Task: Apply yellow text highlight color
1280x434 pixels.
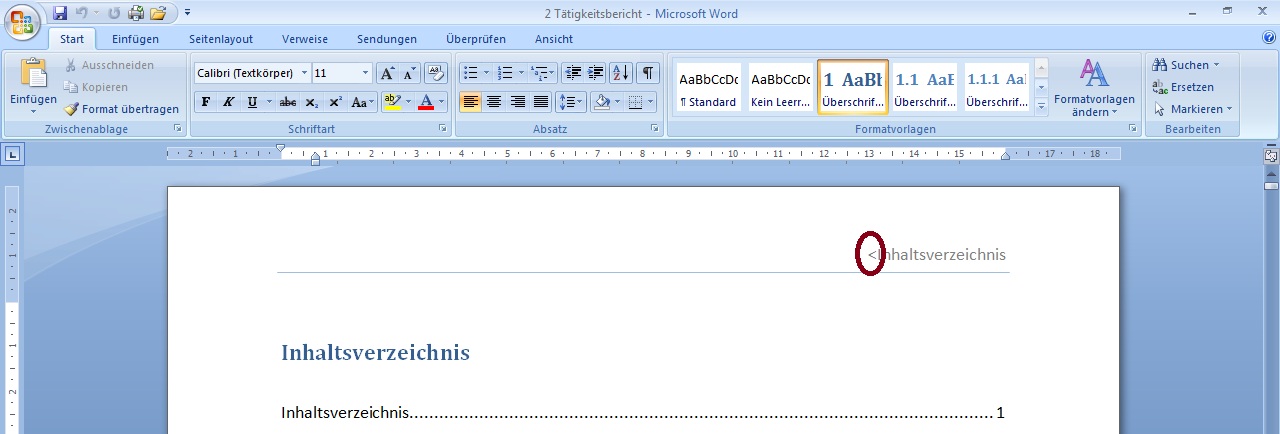Action: pyautogui.click(x=392, y=102)
